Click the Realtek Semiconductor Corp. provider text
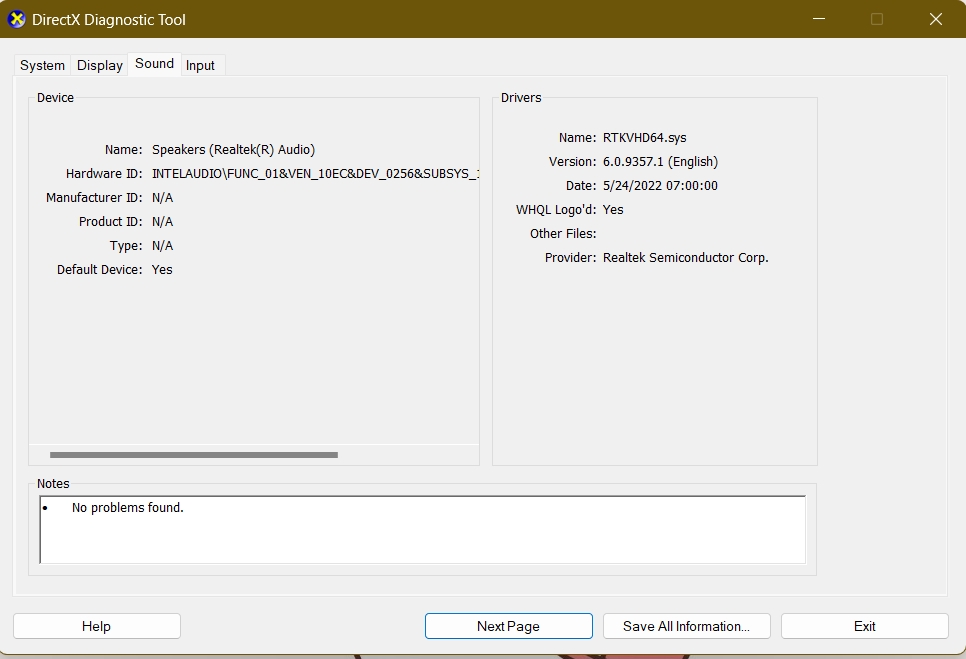 pyautogui.click(x=685, y=258)
